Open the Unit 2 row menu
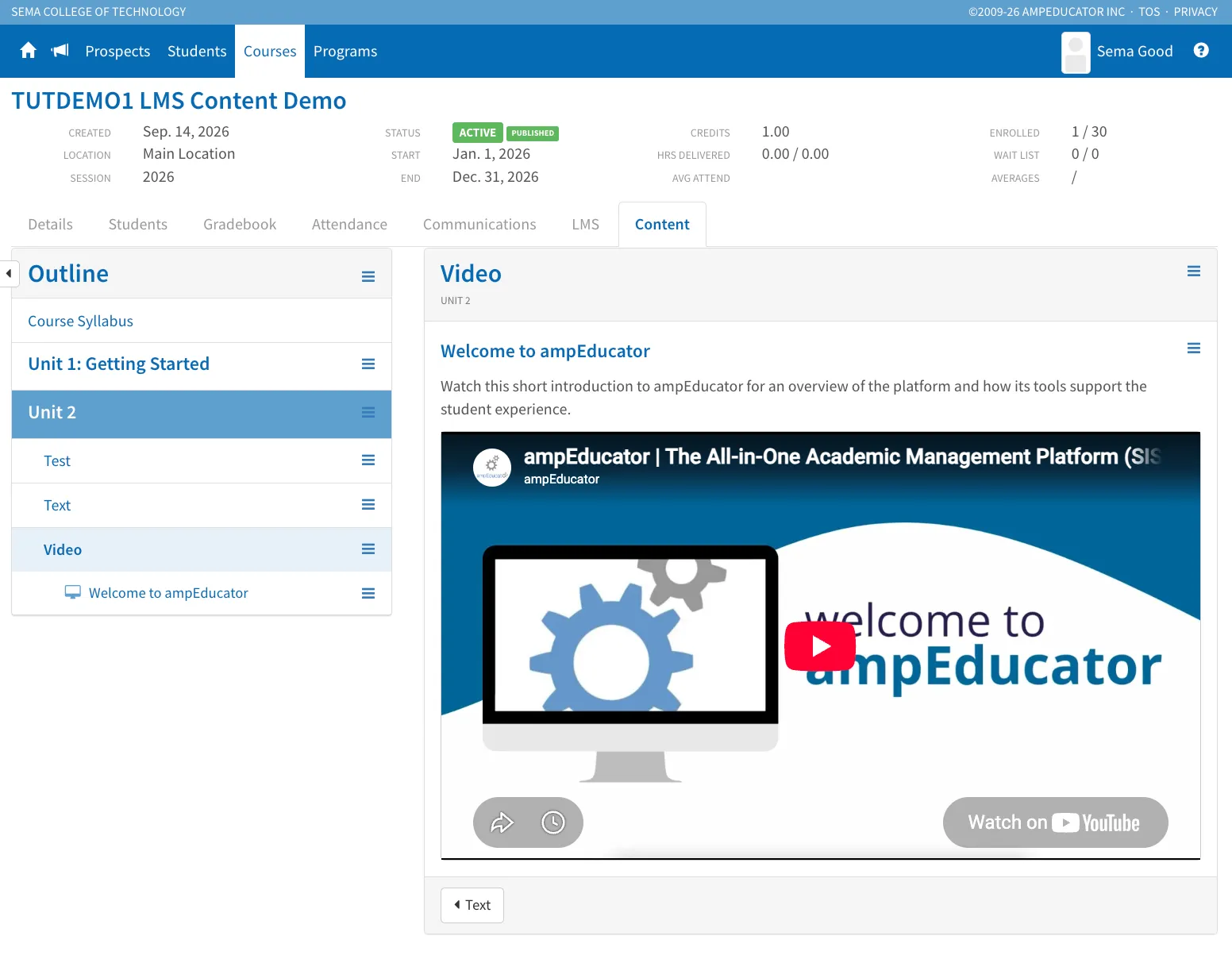The image size is (1232, 959). coord(368,412)
